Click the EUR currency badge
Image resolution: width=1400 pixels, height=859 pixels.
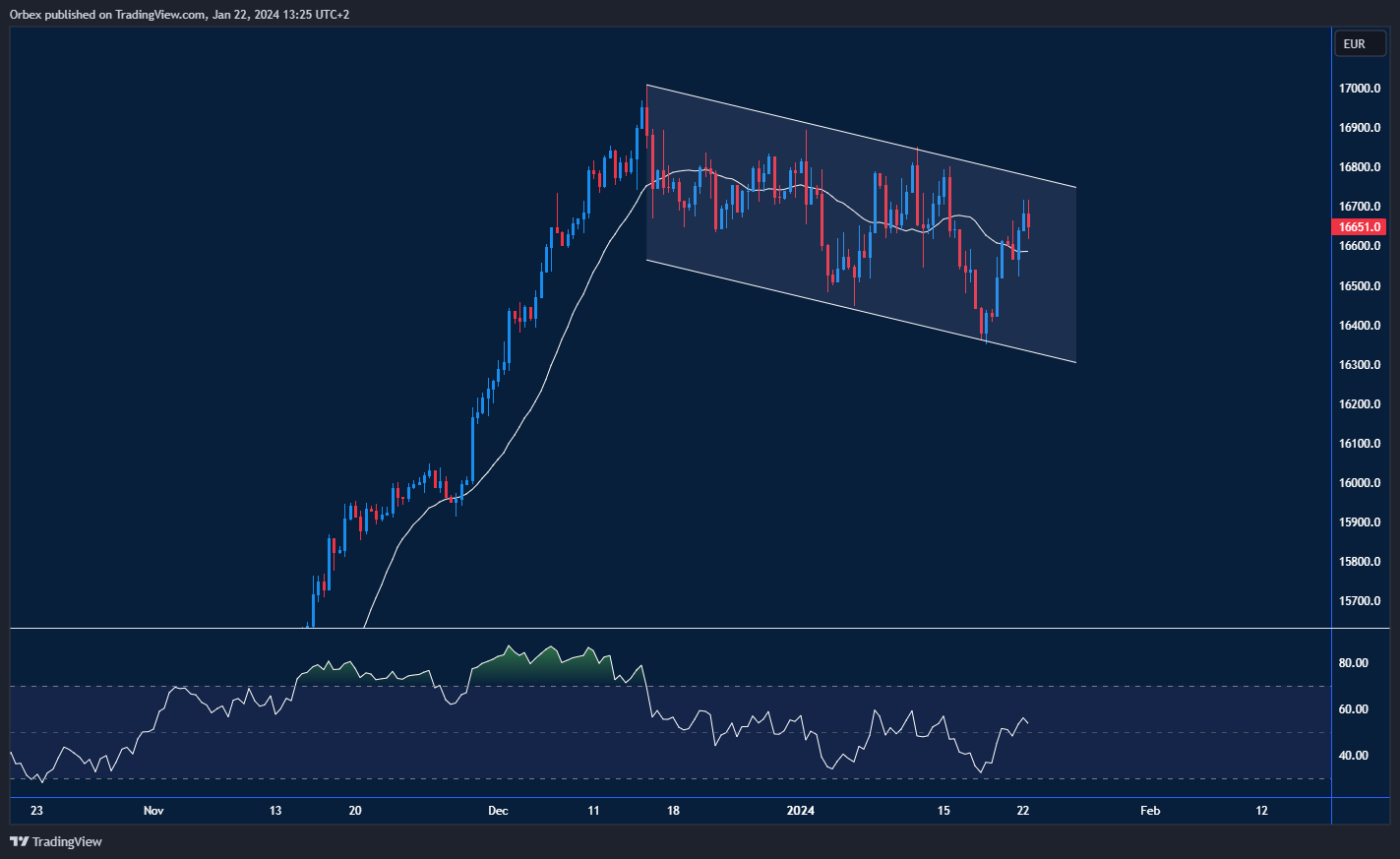(1359, 43)
